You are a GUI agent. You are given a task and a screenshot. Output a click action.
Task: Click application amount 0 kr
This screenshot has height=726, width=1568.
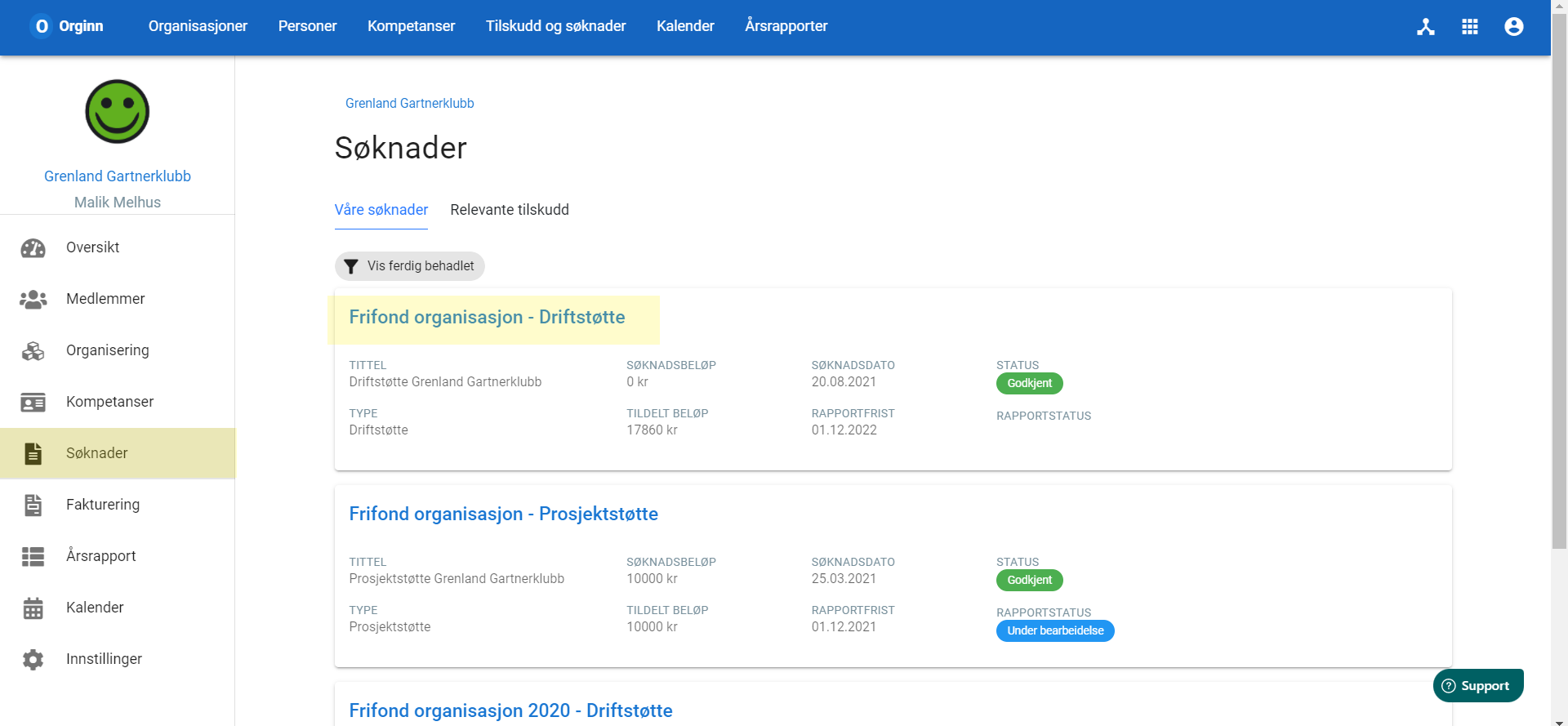(x=637, y=382)
